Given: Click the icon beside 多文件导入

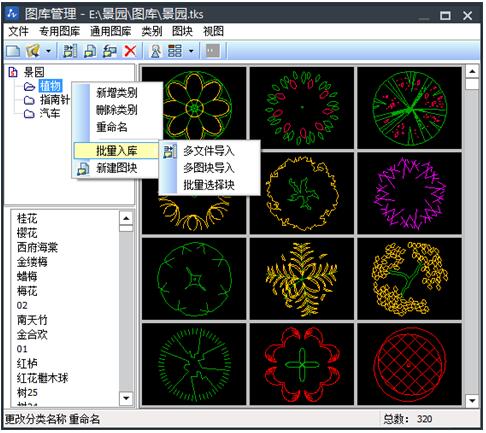Looking at the screenshot, I should (x=169, y=151).
